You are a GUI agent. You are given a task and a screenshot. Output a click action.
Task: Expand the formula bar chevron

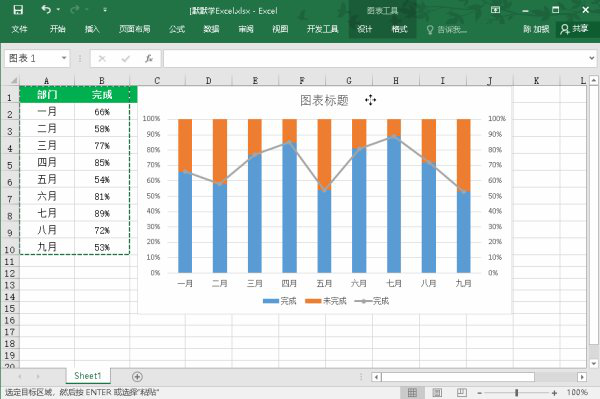(592, 58)
